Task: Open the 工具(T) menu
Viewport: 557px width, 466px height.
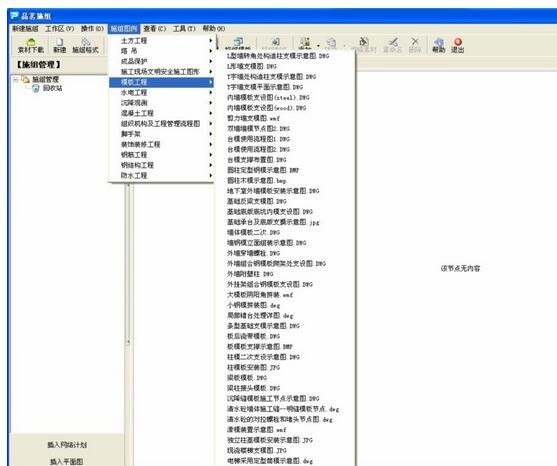Action: pos(184,28)
